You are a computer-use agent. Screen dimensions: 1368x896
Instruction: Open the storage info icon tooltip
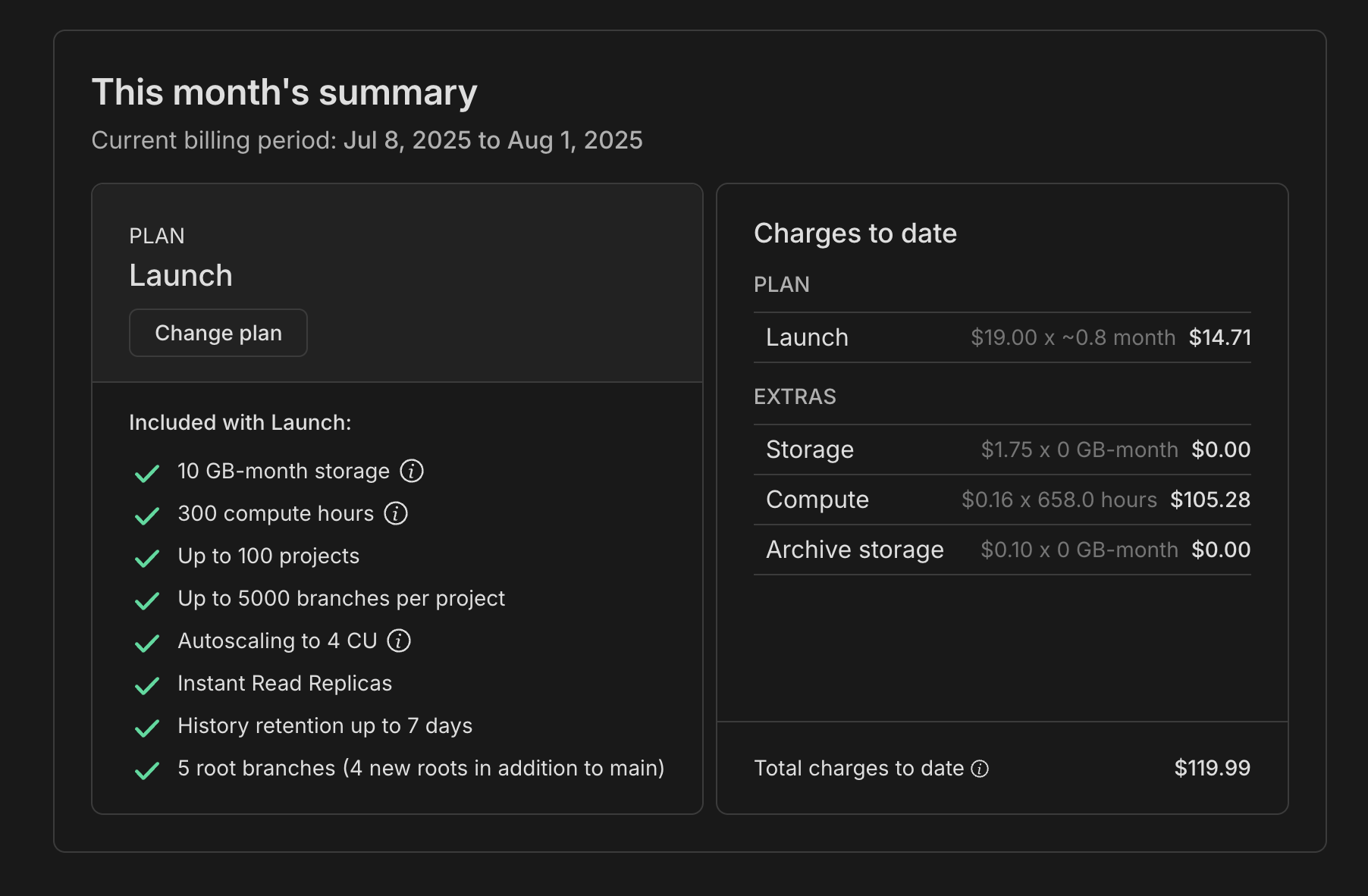pyautogui.click(x=412, y=471)
